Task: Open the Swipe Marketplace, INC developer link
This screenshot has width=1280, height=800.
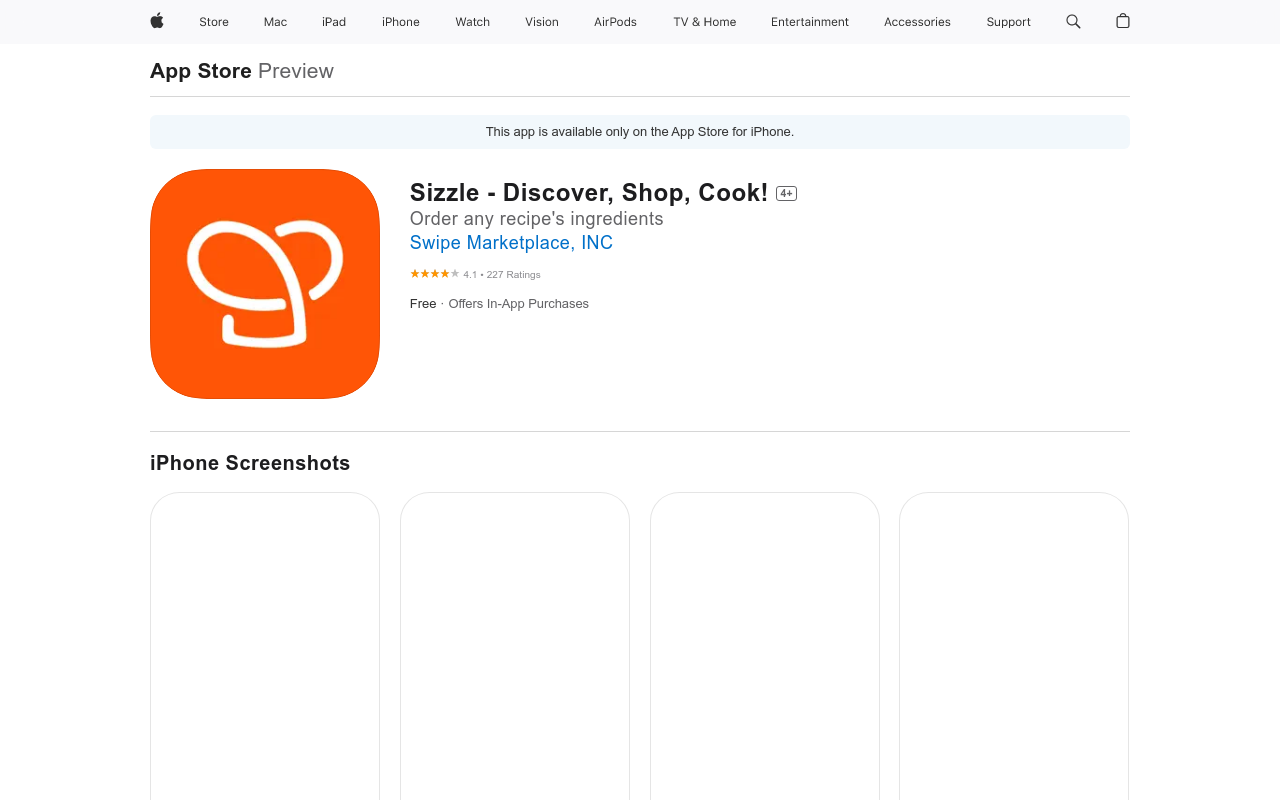Action: coord(511,243)
